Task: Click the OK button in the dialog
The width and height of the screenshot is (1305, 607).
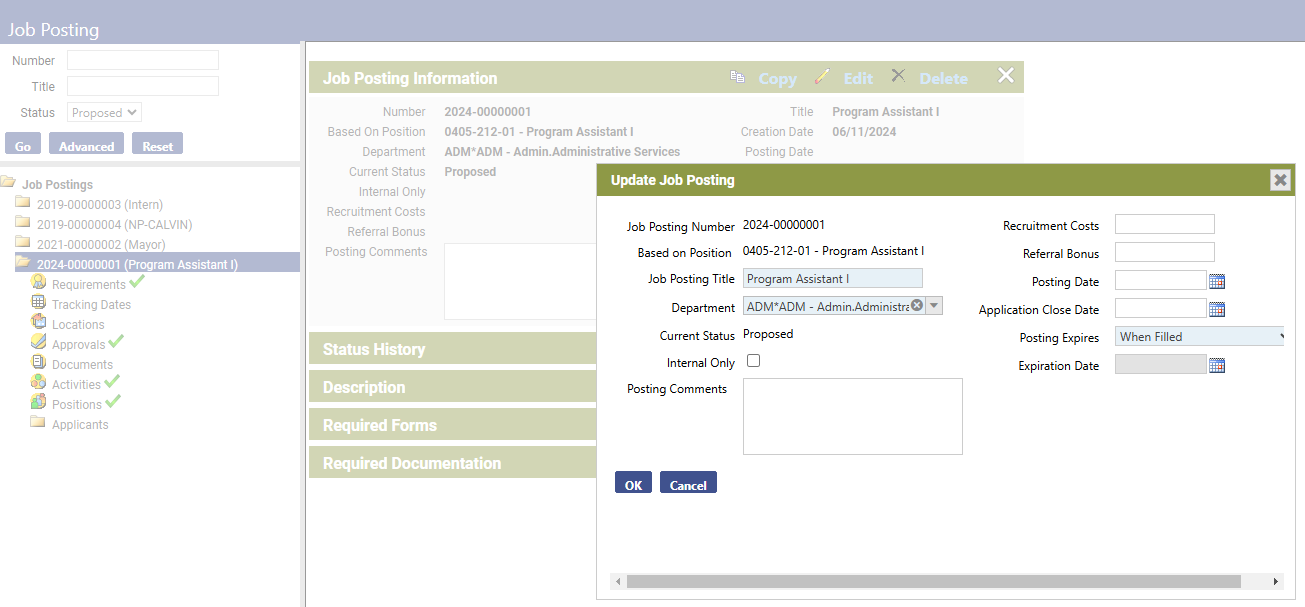Action: coord(633,483)
